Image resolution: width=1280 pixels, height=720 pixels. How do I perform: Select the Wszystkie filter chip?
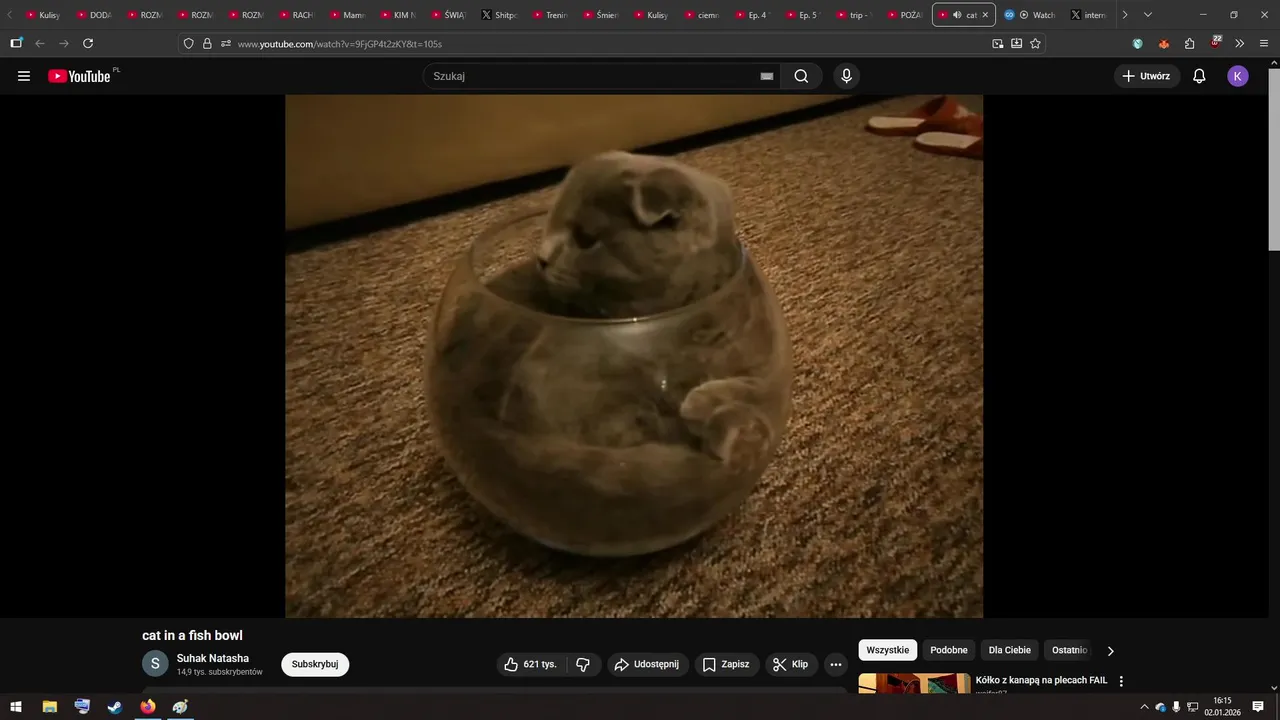coord(888,650)
